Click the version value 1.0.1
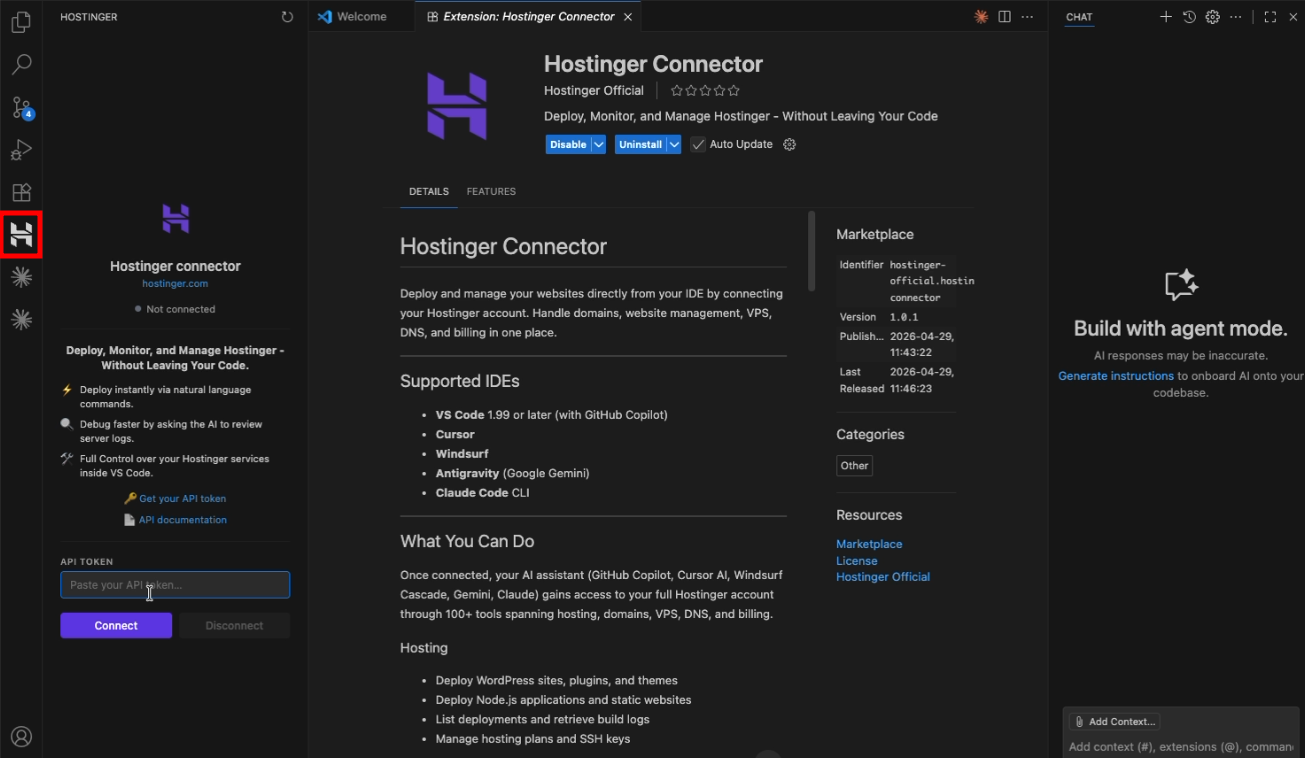The height and width of the screenshot is (758, 1305). click(x=904, y=317)
